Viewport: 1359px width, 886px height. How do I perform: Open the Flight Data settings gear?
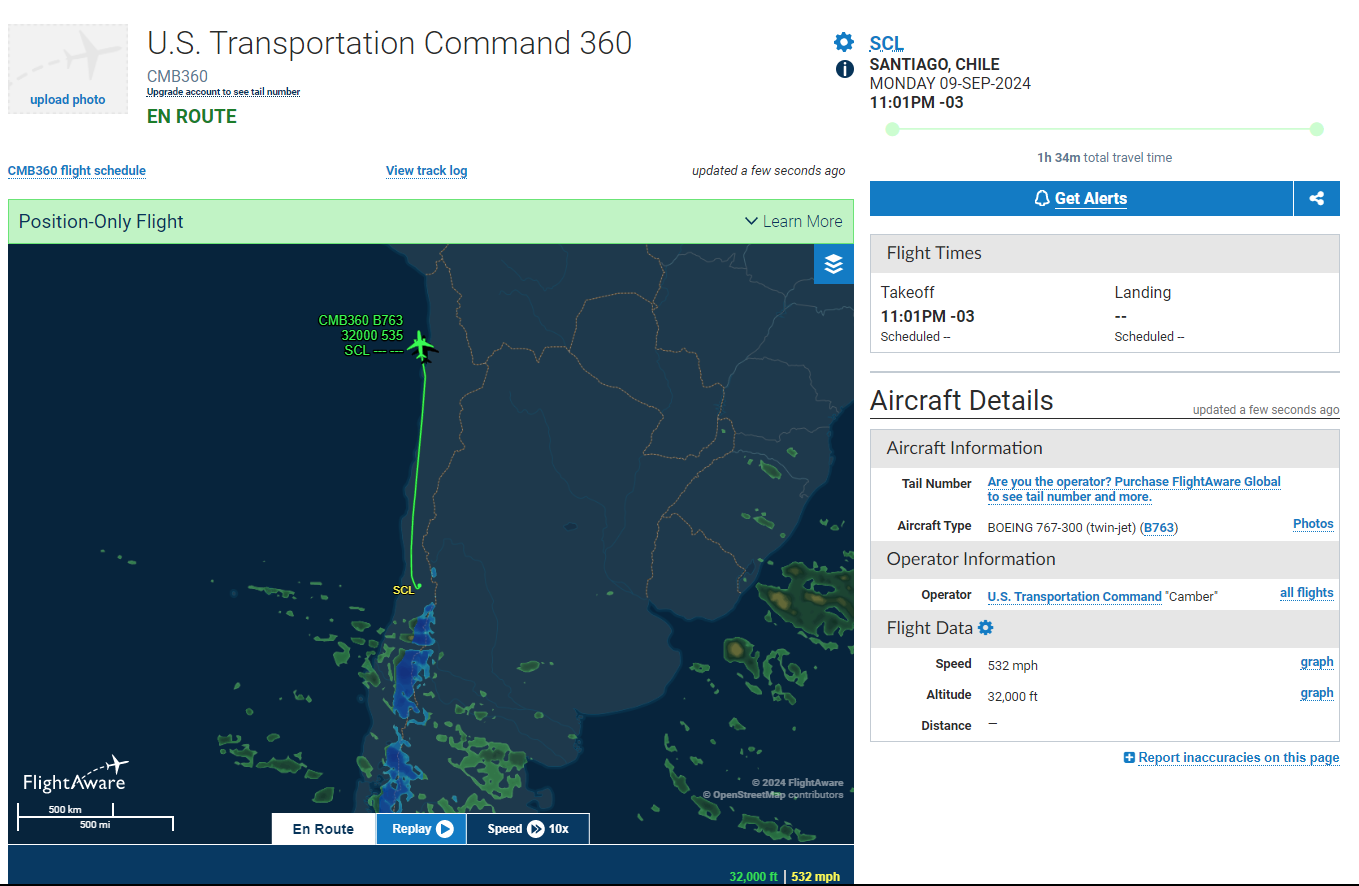pos(986,628)
